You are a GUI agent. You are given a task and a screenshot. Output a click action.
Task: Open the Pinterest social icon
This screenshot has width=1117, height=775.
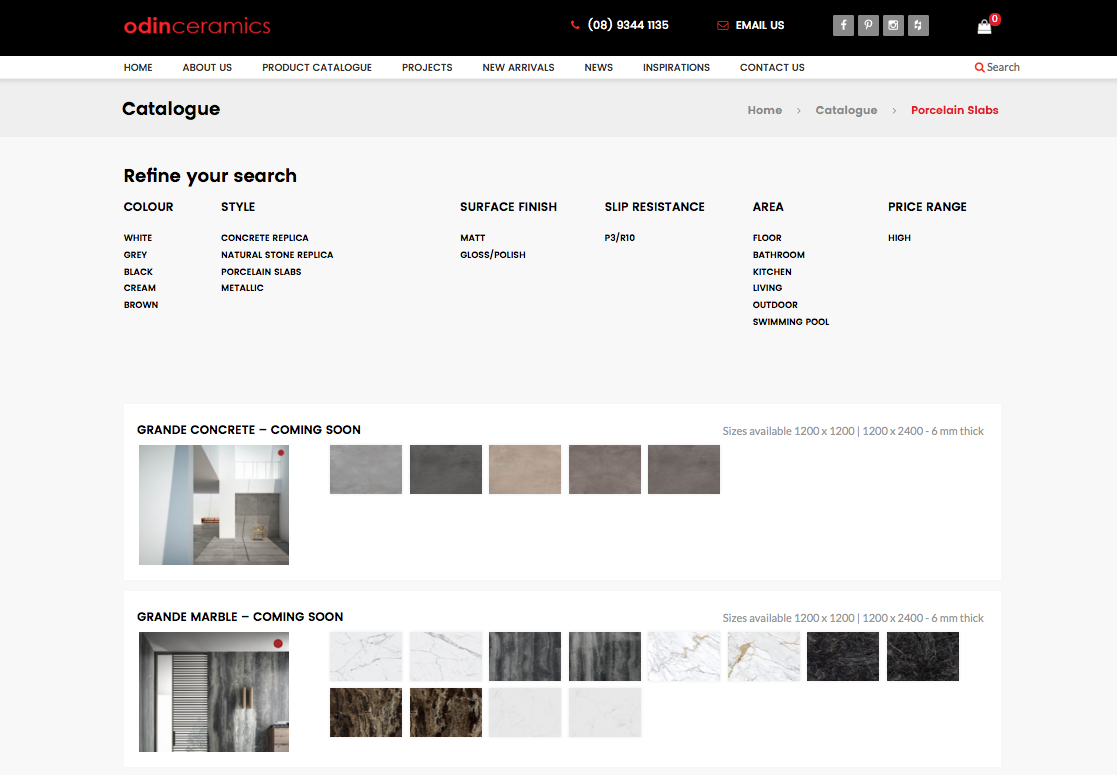(x=868, y=26)
